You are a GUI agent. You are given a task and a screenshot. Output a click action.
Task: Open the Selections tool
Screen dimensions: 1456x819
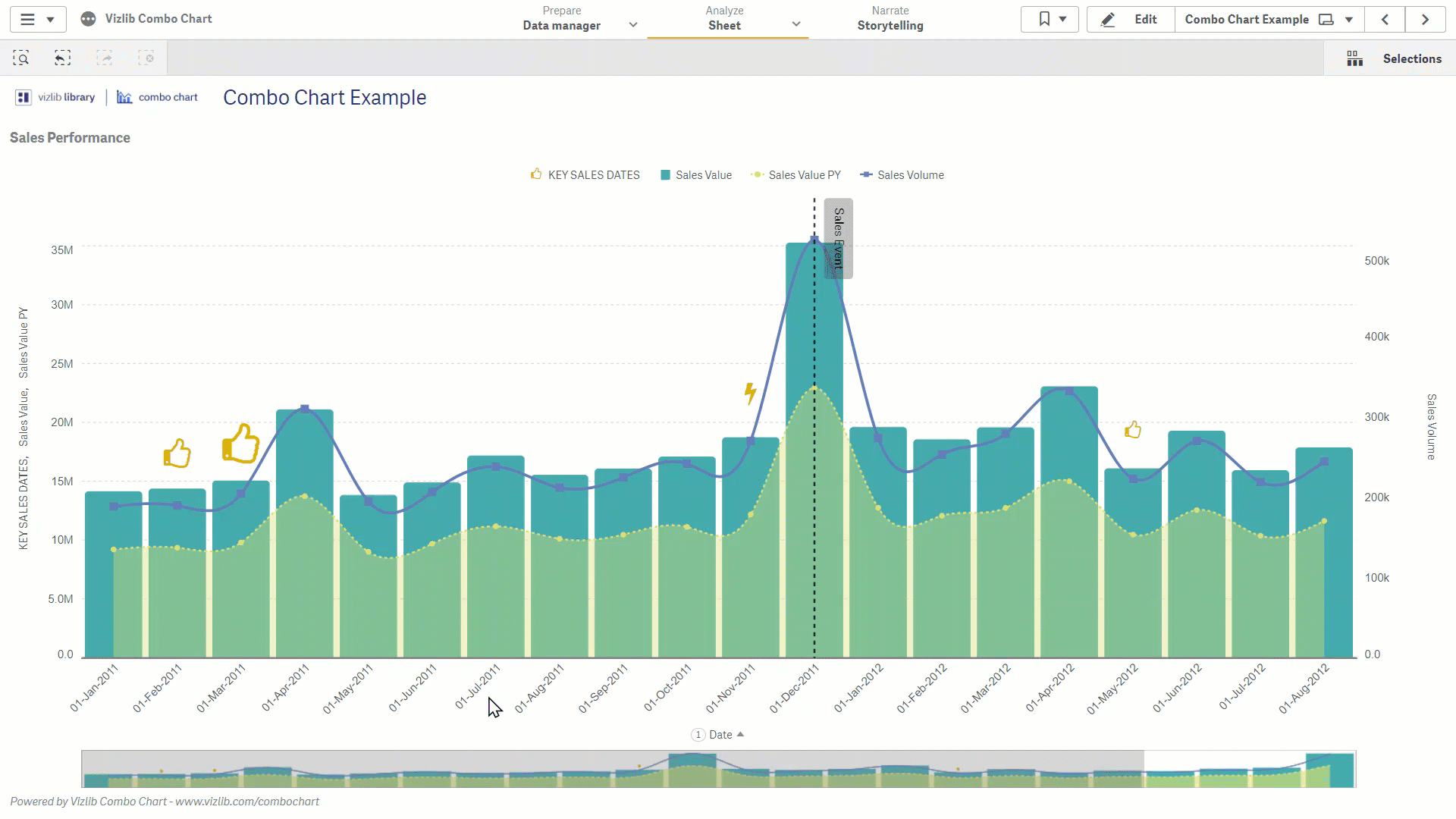(x=1390, y=58)
